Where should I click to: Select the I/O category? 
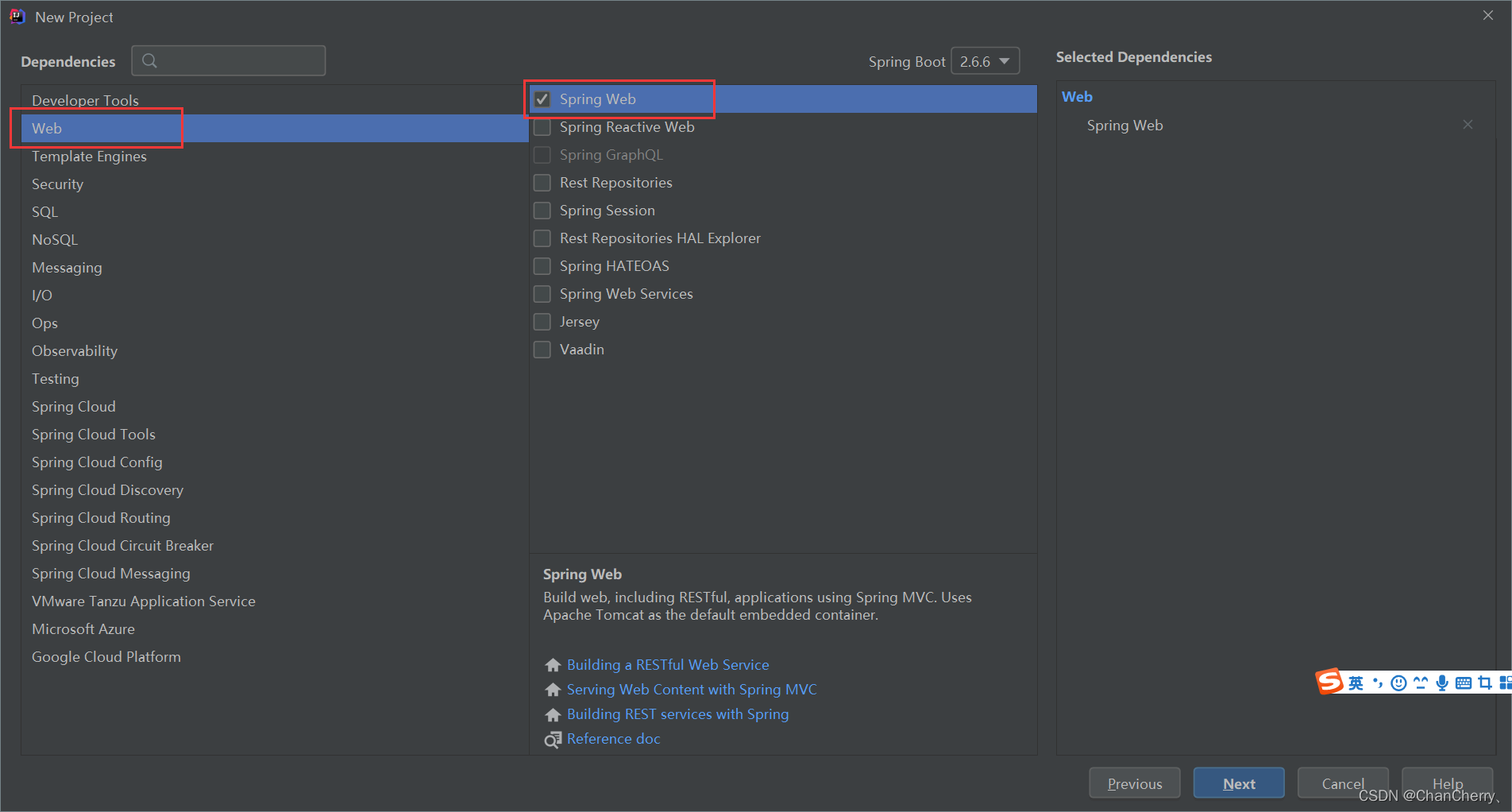[x=275, y=296]
